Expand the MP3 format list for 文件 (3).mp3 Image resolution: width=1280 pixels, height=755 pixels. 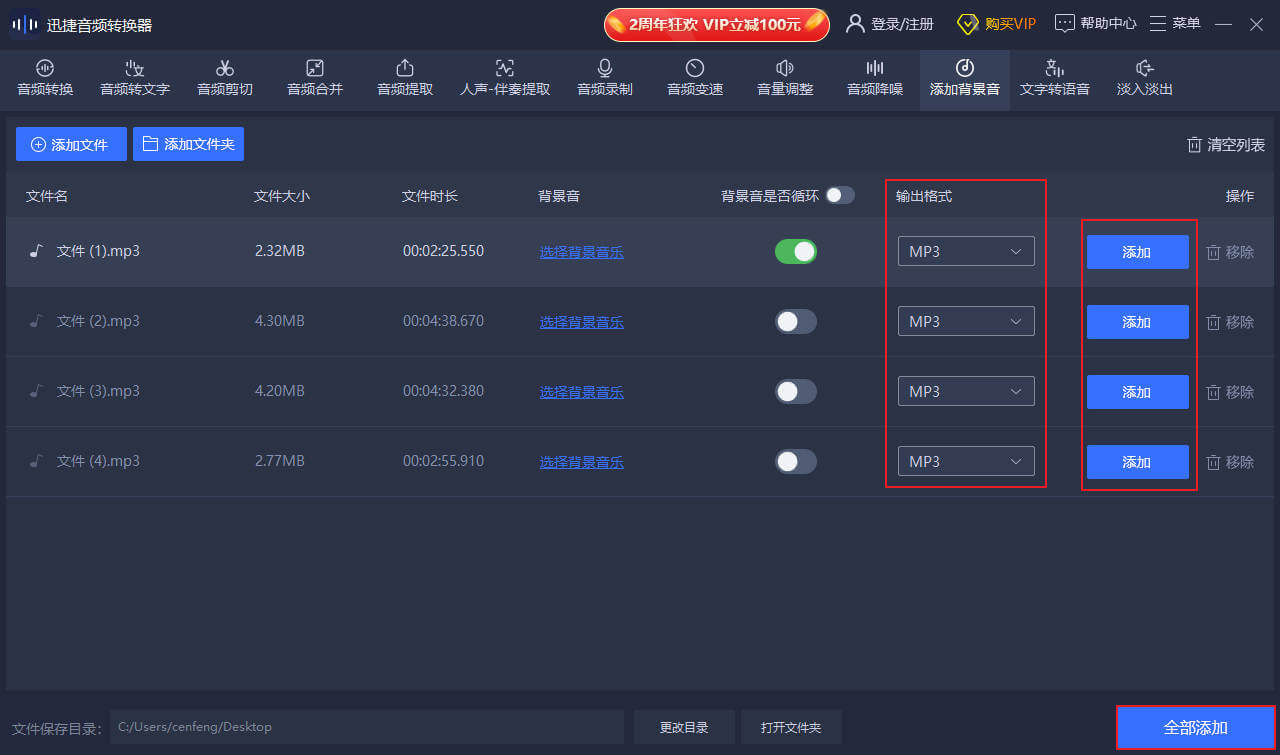[x=966, y=391]
